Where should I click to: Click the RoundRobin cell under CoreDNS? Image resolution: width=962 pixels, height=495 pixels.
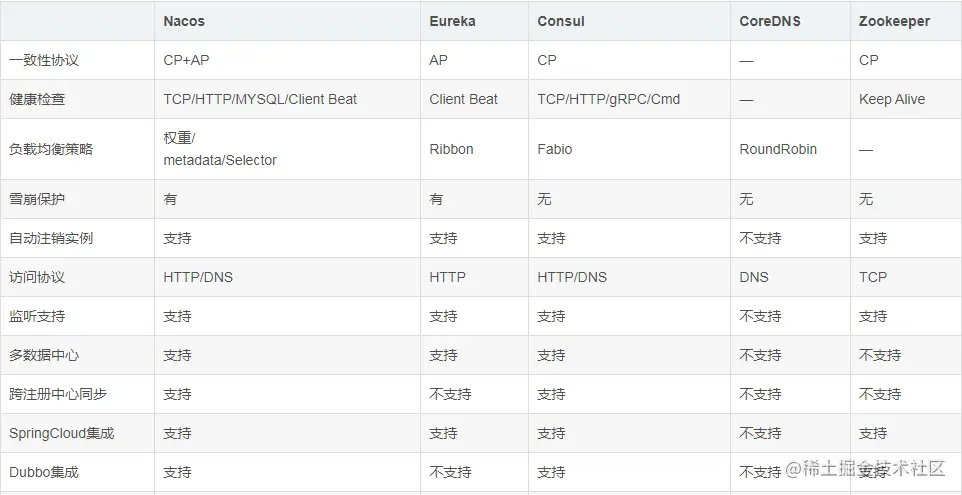(x=778, y=149)
